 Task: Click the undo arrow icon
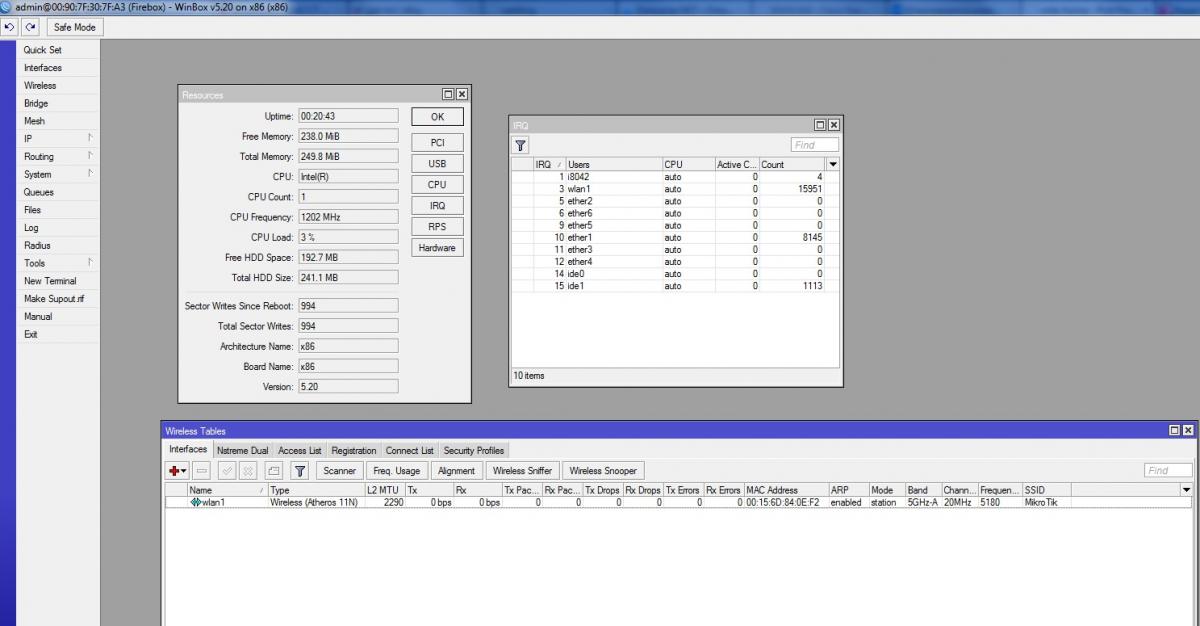[x=10, y=27]
